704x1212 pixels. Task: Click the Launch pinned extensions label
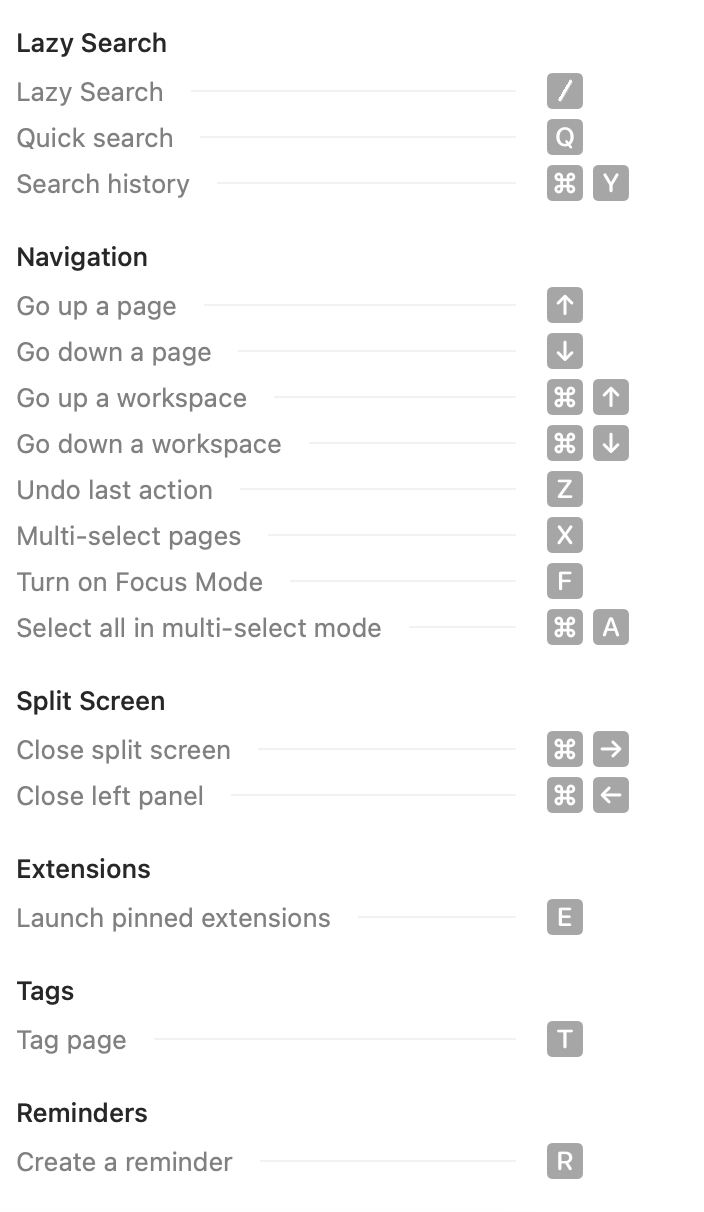(173, 918)
